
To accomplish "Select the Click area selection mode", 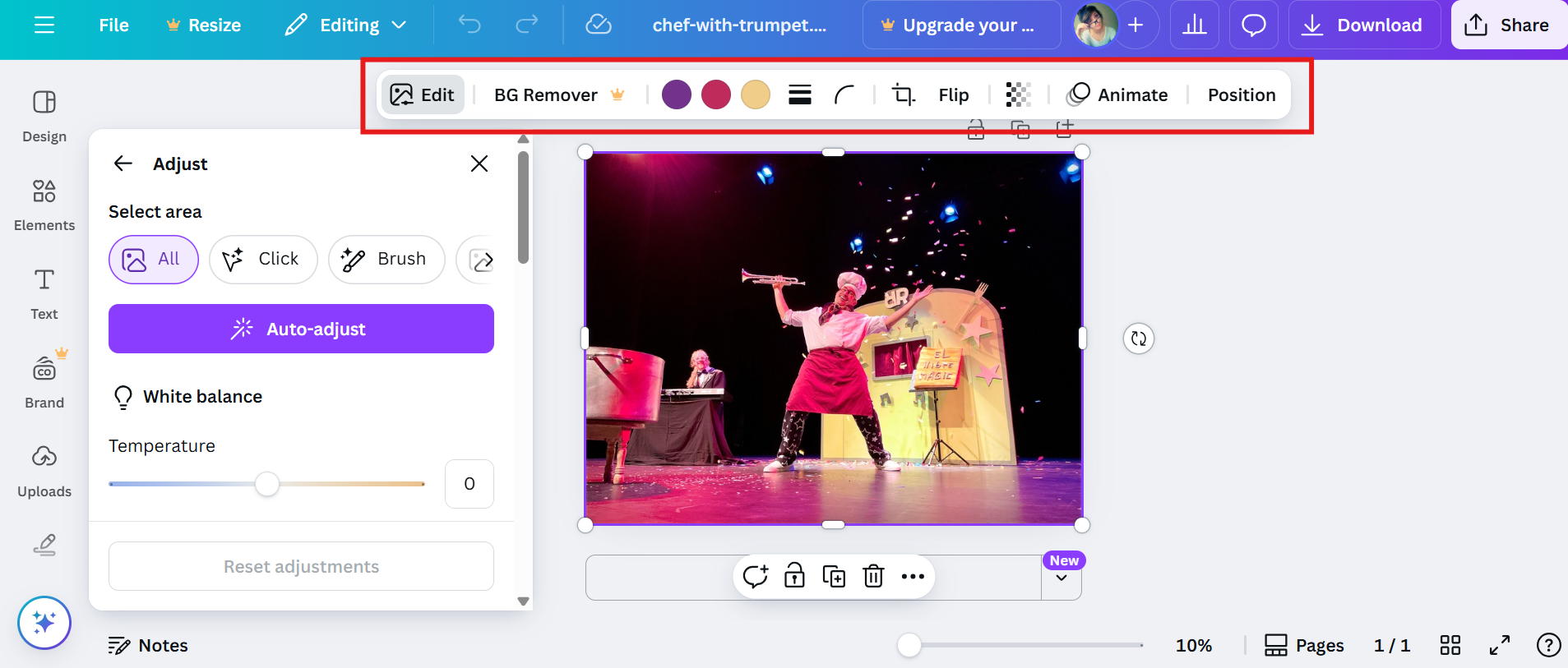I will pyautogui.click(x=263, y=260).
